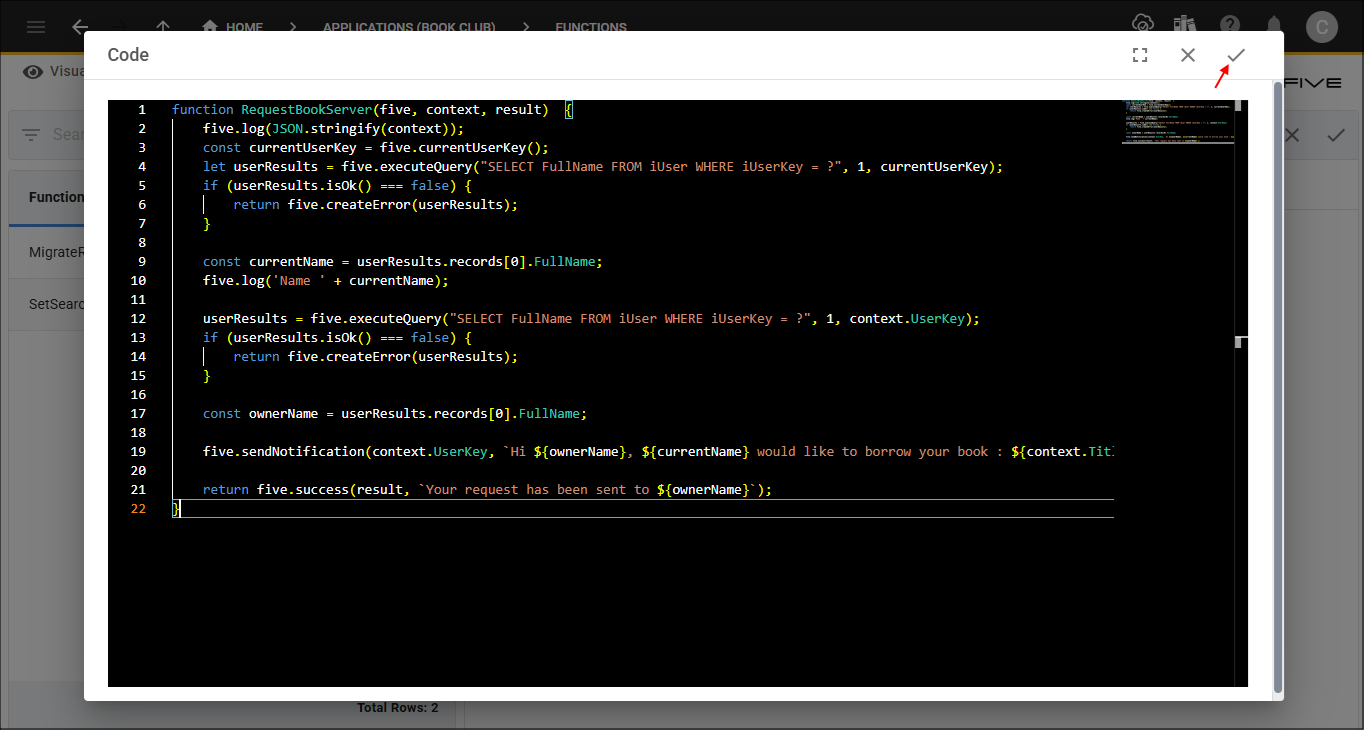The image size is (1364, 730).
Task: Go back with the left arrow icon
Action: click(81, 27)
